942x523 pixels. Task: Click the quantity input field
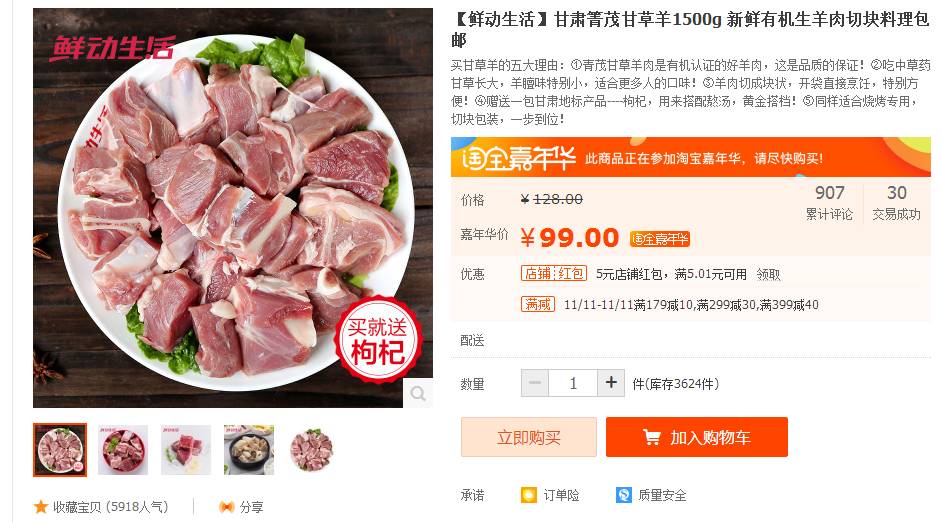coord(573,383)
